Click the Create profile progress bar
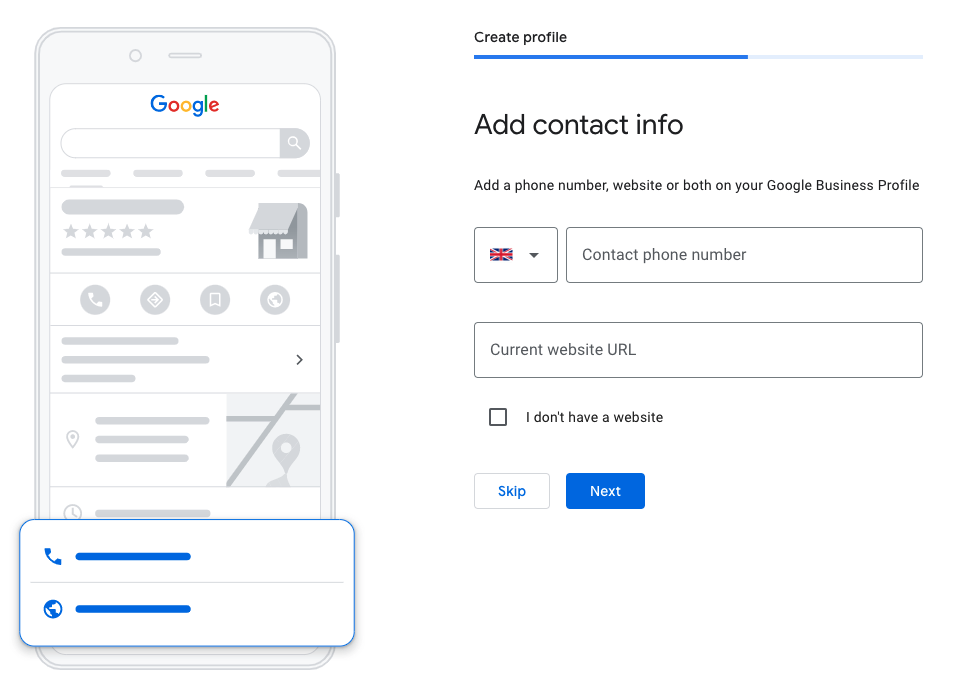The height and width of the screenshot is (687, 965). [x=698, y=57]
